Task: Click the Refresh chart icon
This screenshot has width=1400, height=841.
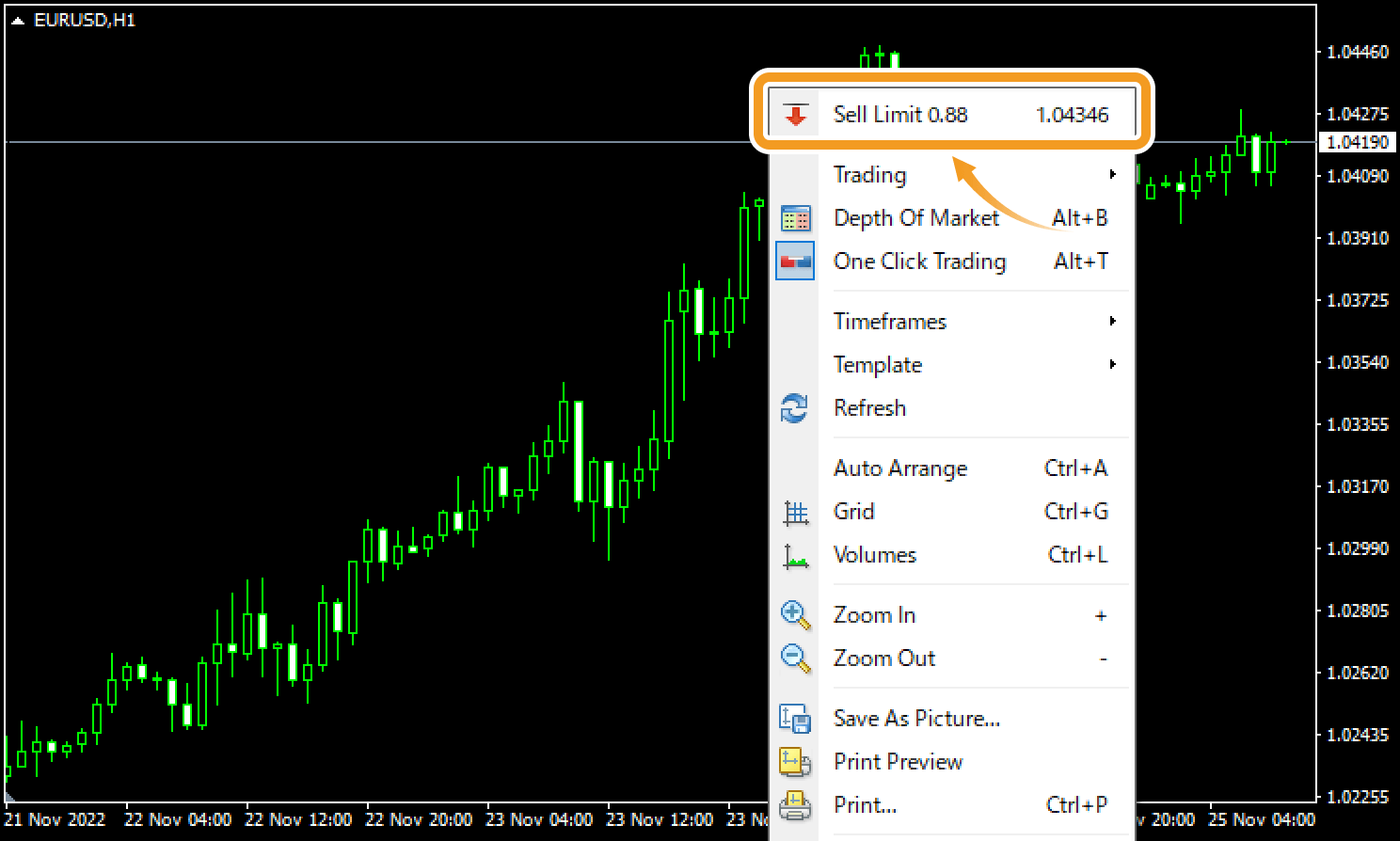Action: [795, 408]
